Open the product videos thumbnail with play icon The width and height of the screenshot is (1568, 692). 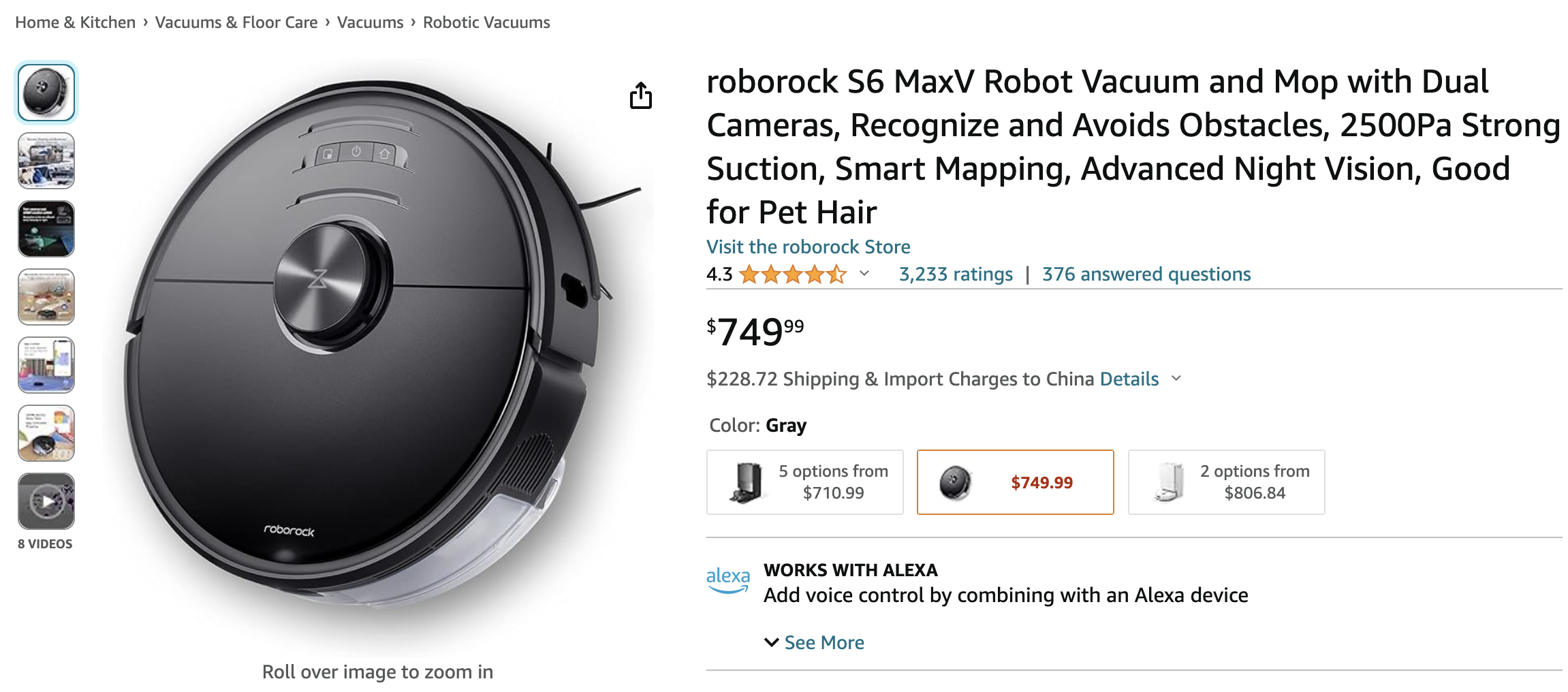coord(46,501)
